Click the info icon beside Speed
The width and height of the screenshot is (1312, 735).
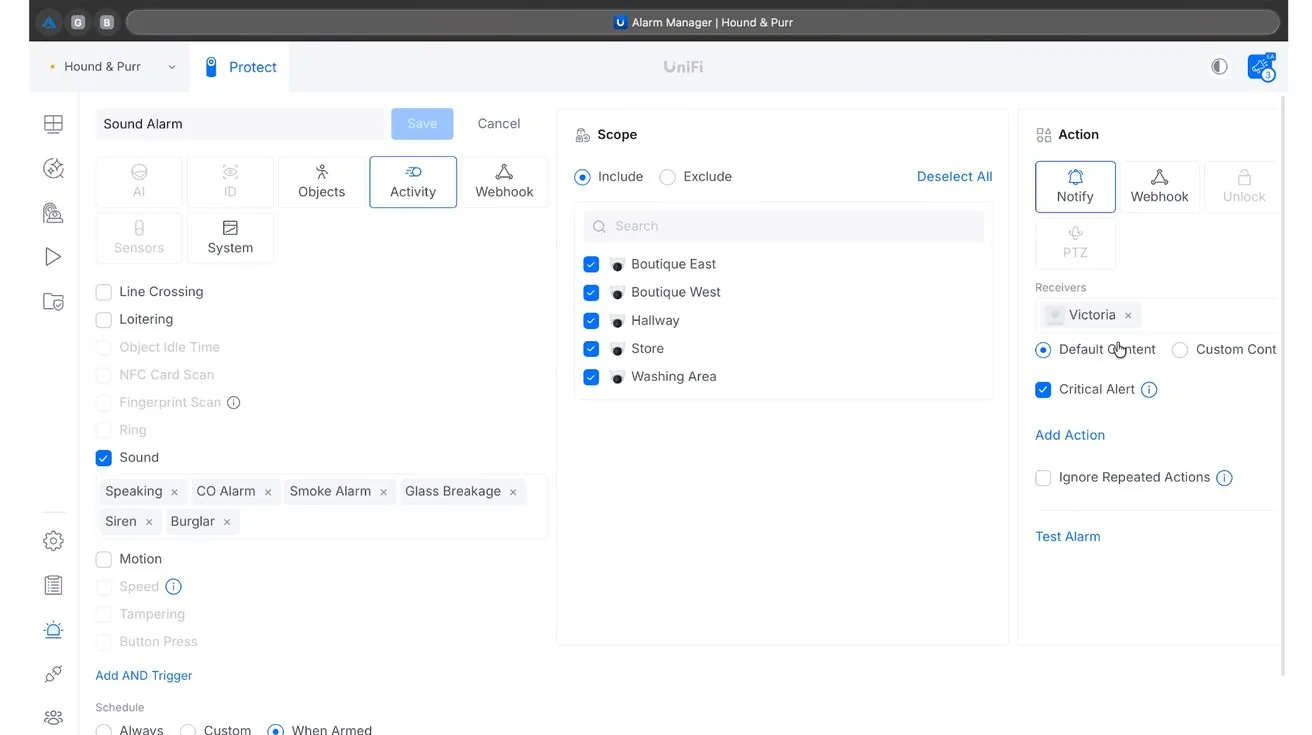[173, 587]
